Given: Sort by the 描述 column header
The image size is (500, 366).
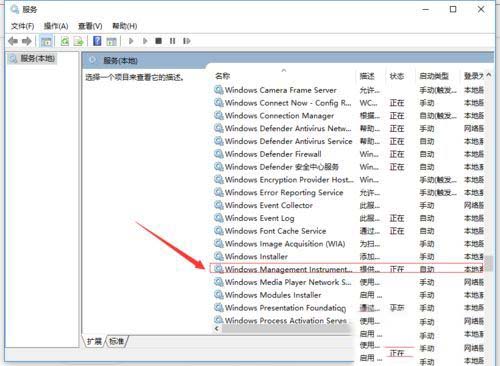Looking at the screenshot, I should pyautogui.click(x=367, y=76).
